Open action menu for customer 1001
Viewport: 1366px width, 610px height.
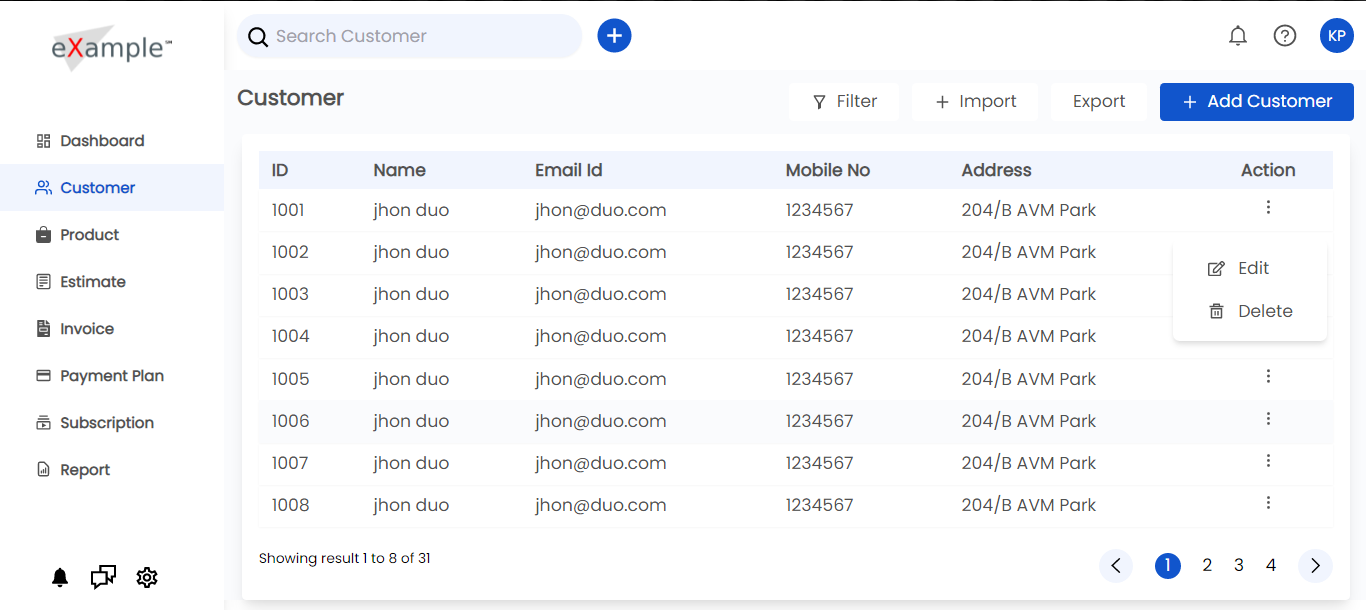point(1268,208)
